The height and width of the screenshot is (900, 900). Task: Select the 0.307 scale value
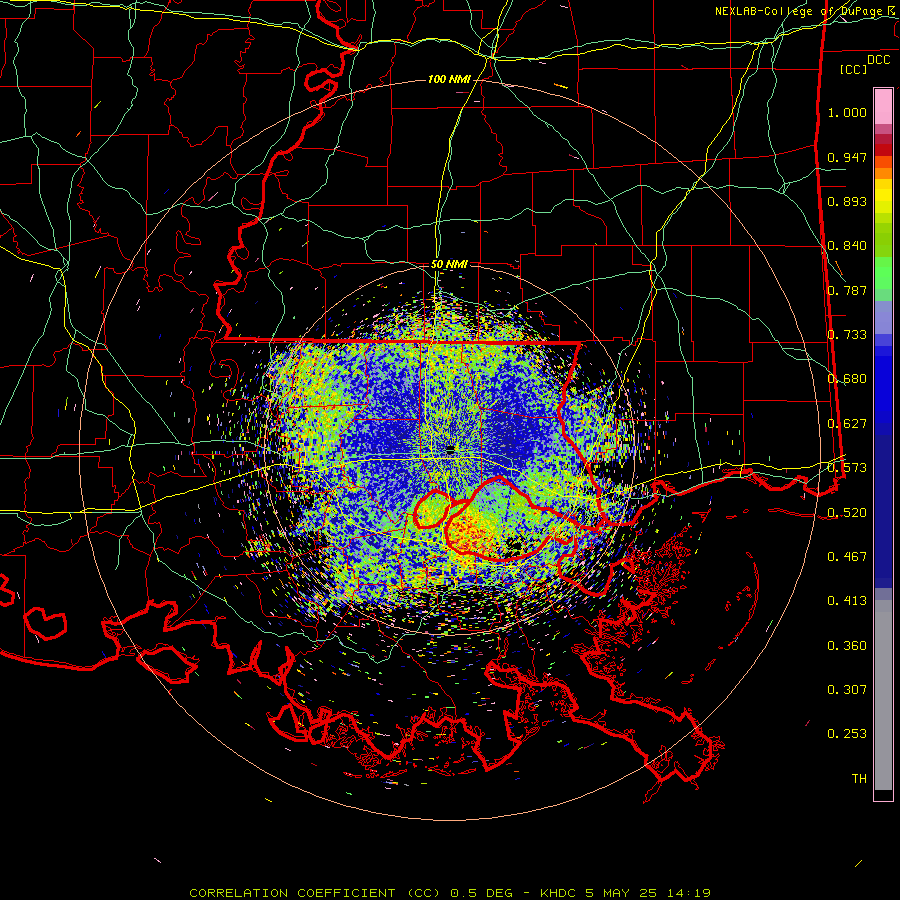(847, 690)
